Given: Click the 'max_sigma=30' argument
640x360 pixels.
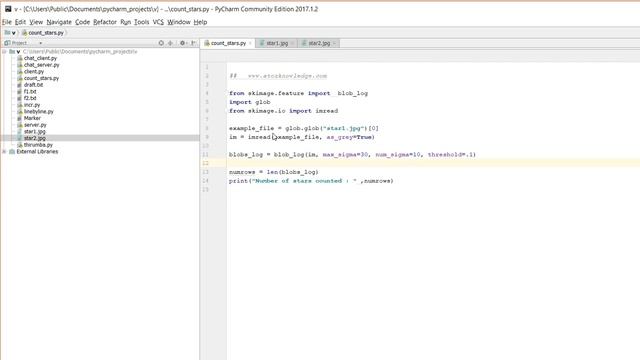Looking at the screenshot, I should point(345,155).
